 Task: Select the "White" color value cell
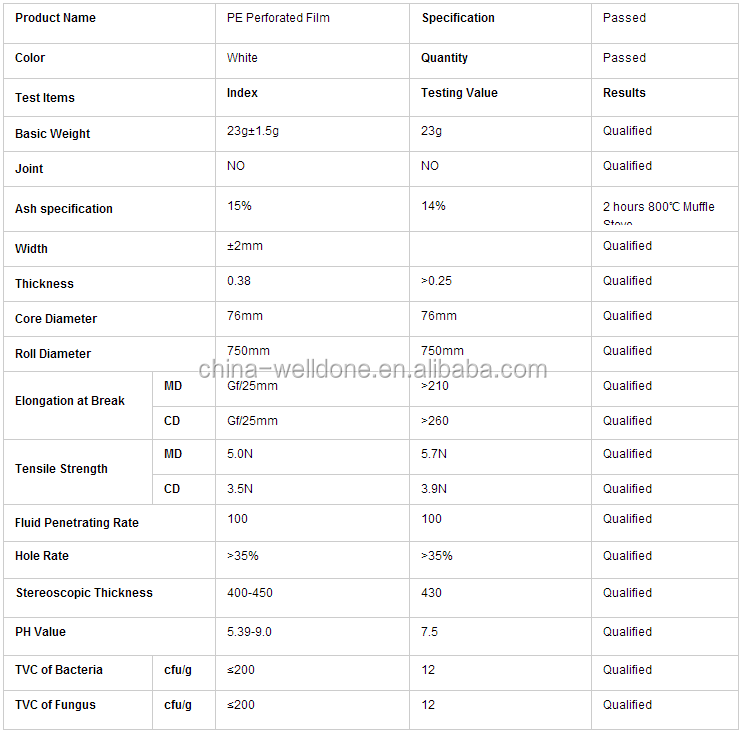click(x=242, y=58)
